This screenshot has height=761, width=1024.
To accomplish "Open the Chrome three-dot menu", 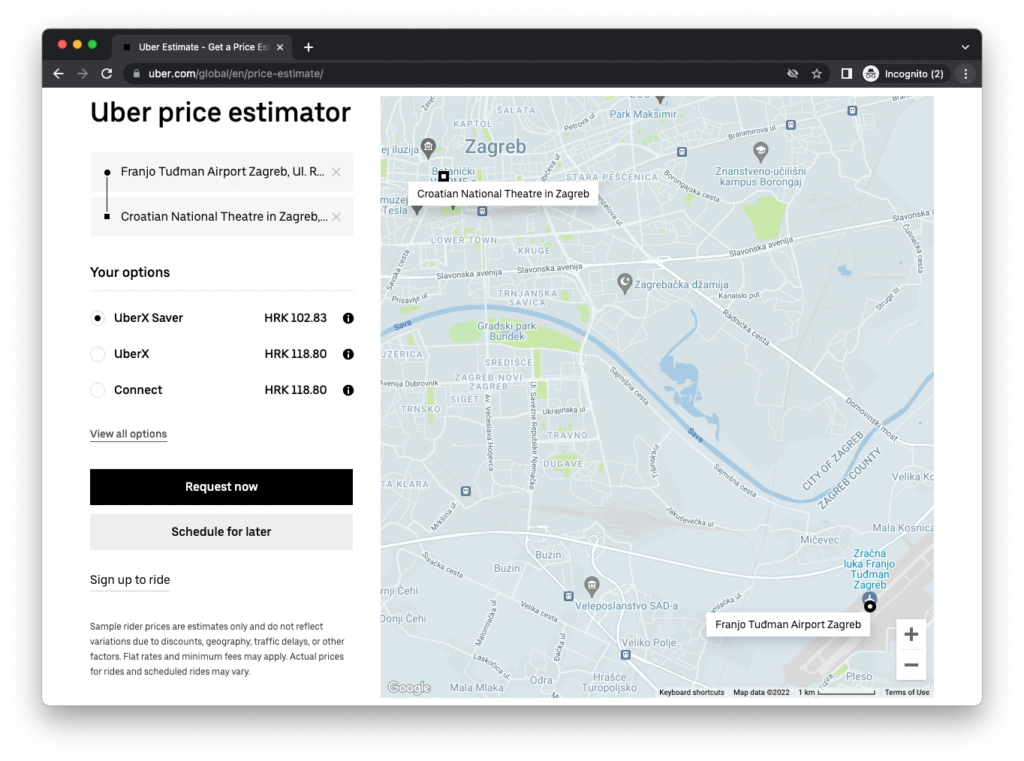I will 965,74.
